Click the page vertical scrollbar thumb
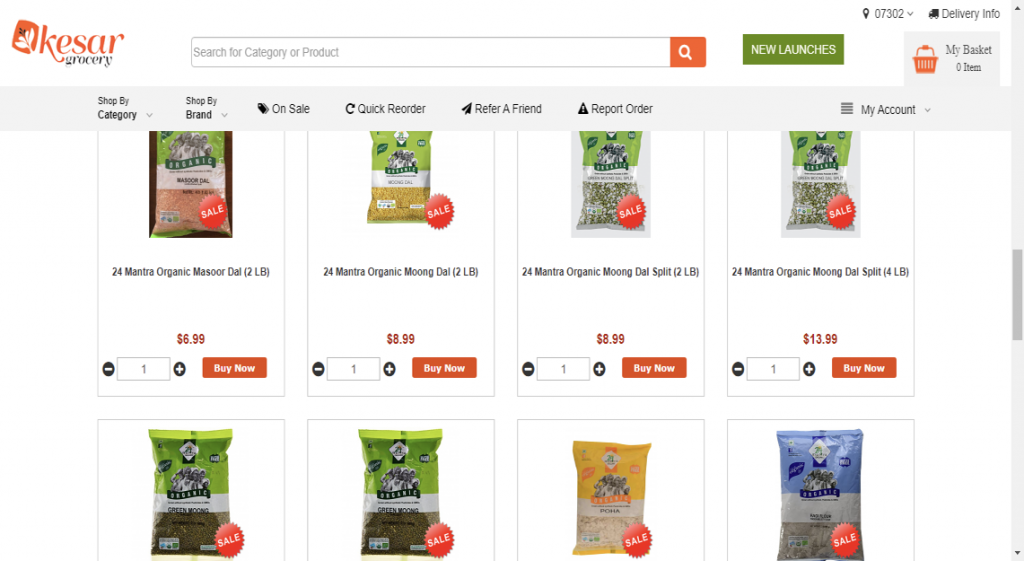Screen dimensions: 1024x561 pyautogui.click(x=1017, y=294)
